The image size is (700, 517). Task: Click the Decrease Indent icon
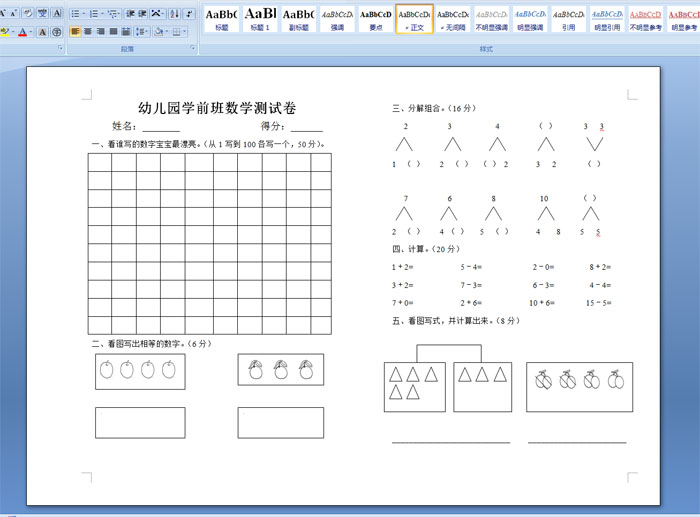coord(130,13)
